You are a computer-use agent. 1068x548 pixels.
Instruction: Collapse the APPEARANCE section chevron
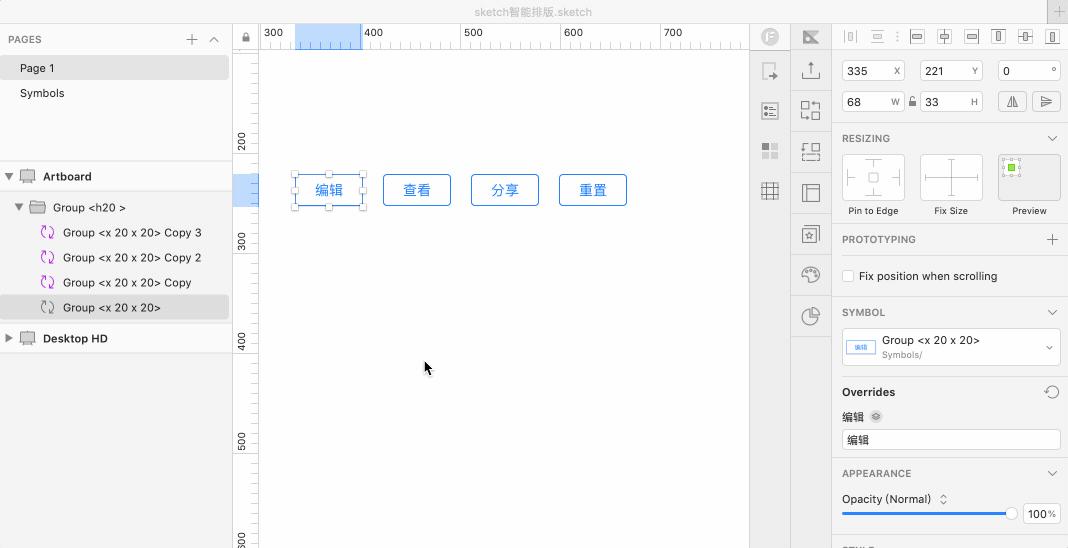pos(1052,473)
